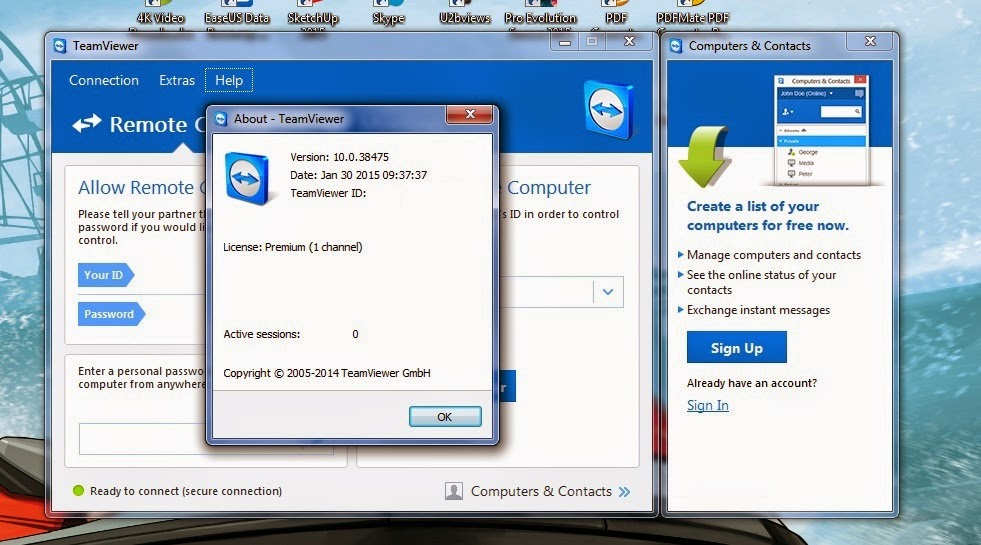The image size is (981, 545).
Task: Click 'Exchange instant messages' bullet
Action: coord(758,310)
